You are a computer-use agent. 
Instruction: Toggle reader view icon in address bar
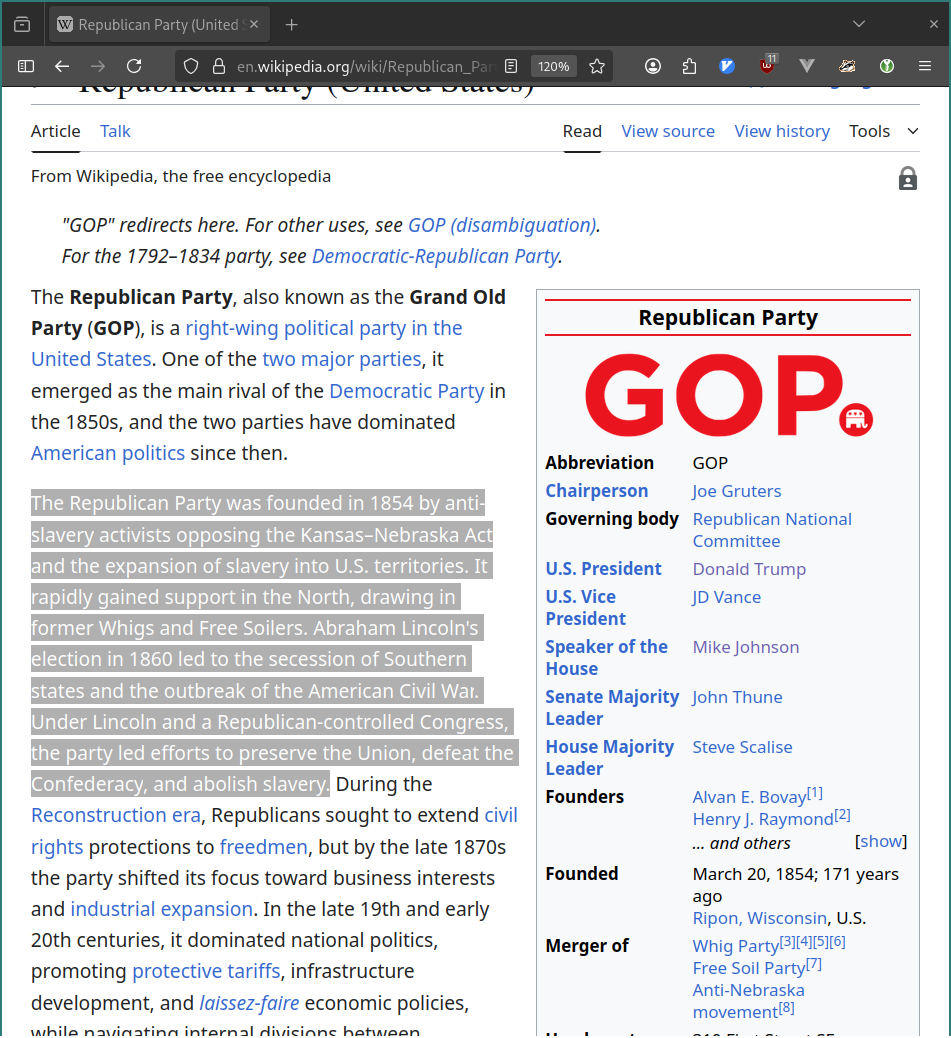(x=511, y=66)
